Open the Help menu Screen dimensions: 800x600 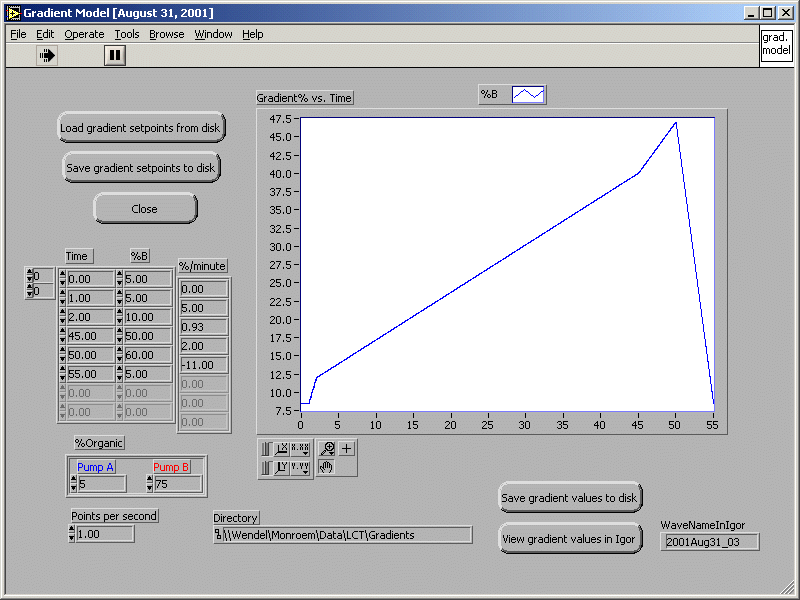(x=253, y=34)
